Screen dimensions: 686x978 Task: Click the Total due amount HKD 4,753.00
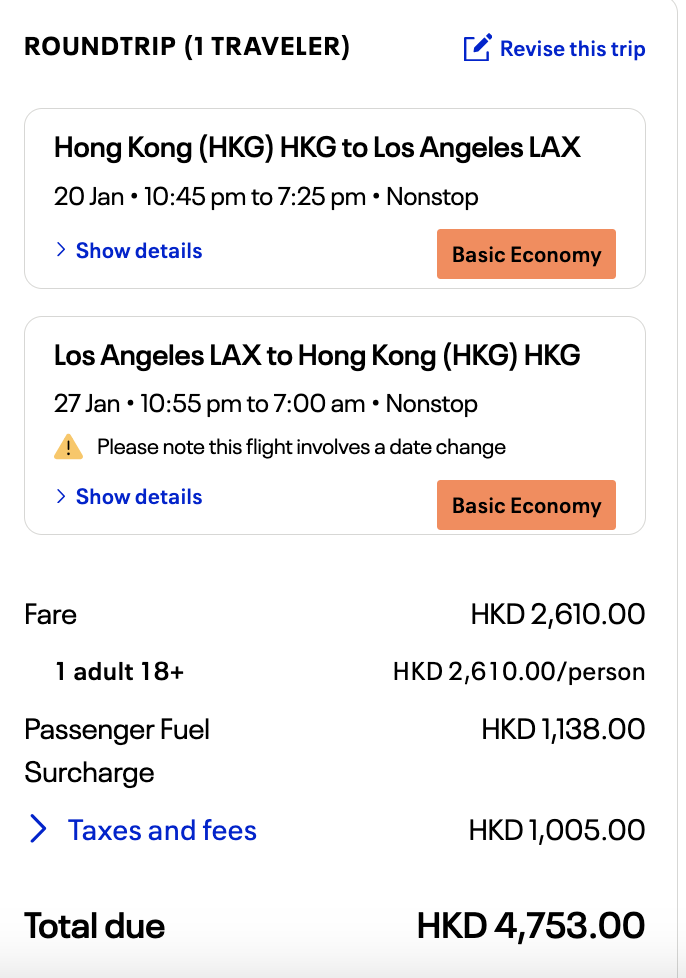[530, 926]
